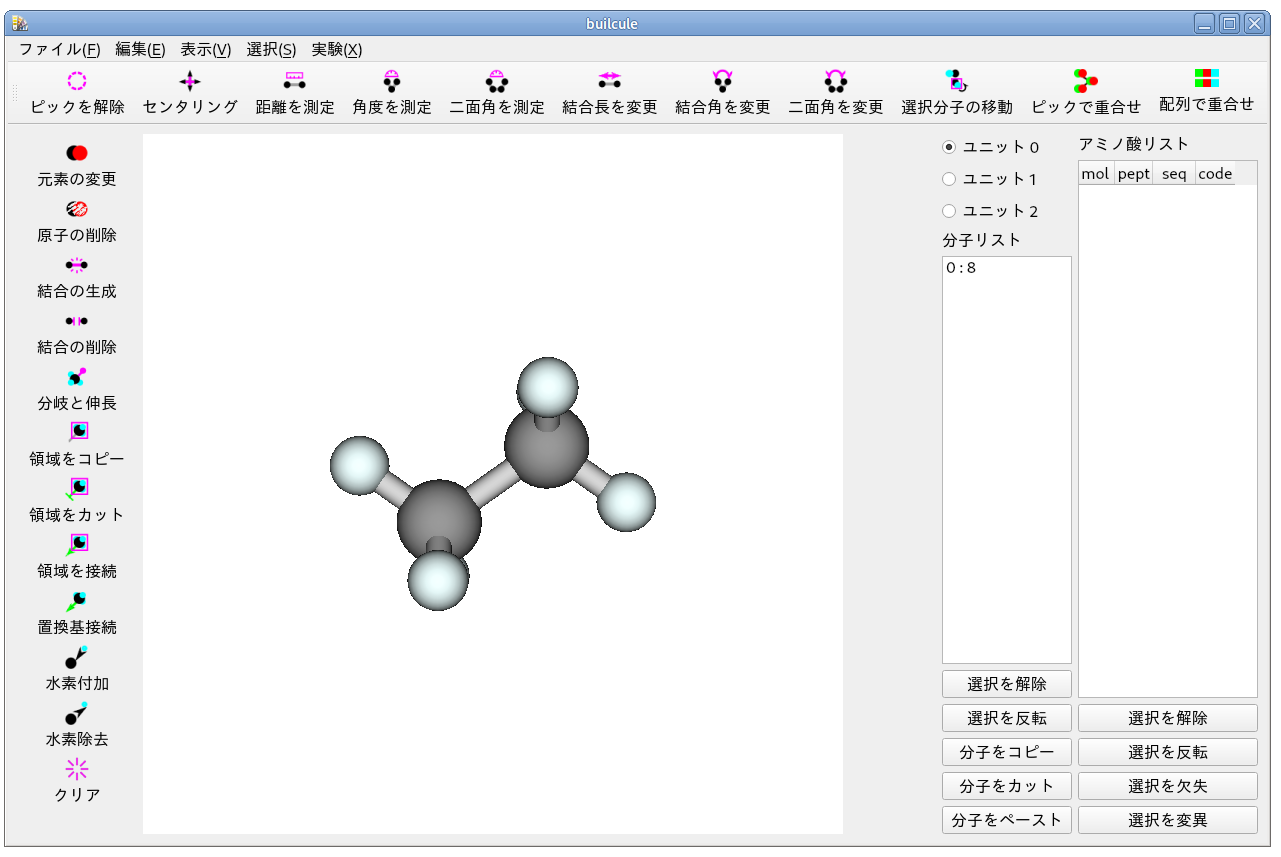Open the ファイル(F) menu
The height and width of the screenshot is (857, 1281).
point(59,49)
